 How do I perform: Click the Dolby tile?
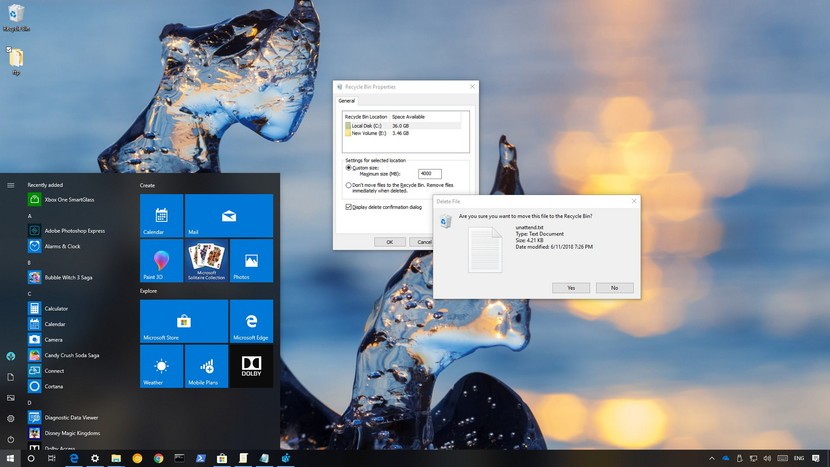251,366
